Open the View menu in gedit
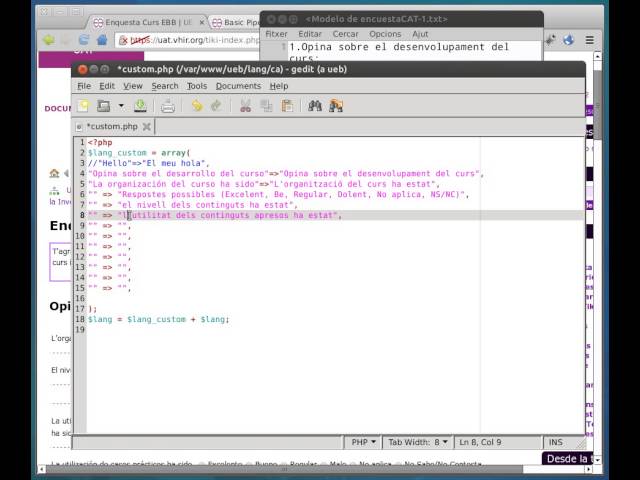This screenshot has width=640, height=480. 133,86
